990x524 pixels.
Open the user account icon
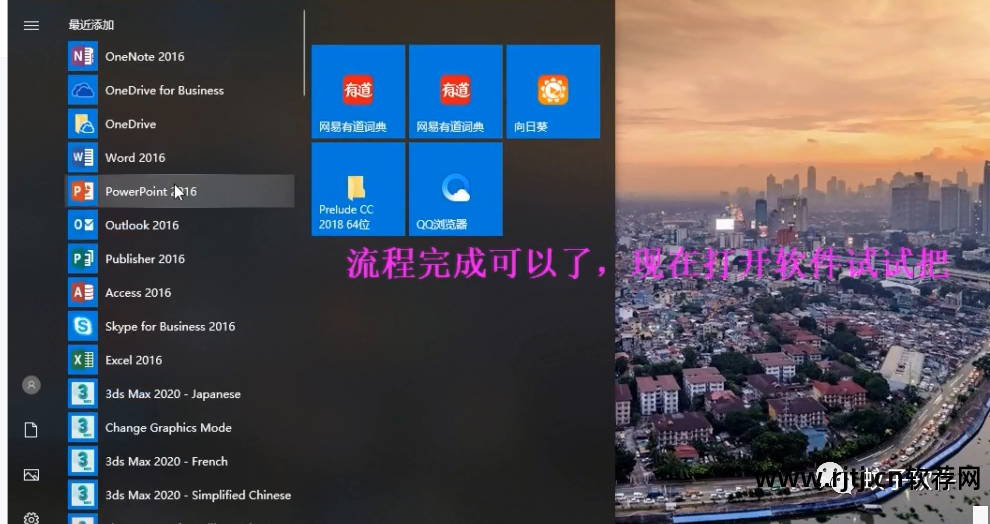(x=31, y=385)
